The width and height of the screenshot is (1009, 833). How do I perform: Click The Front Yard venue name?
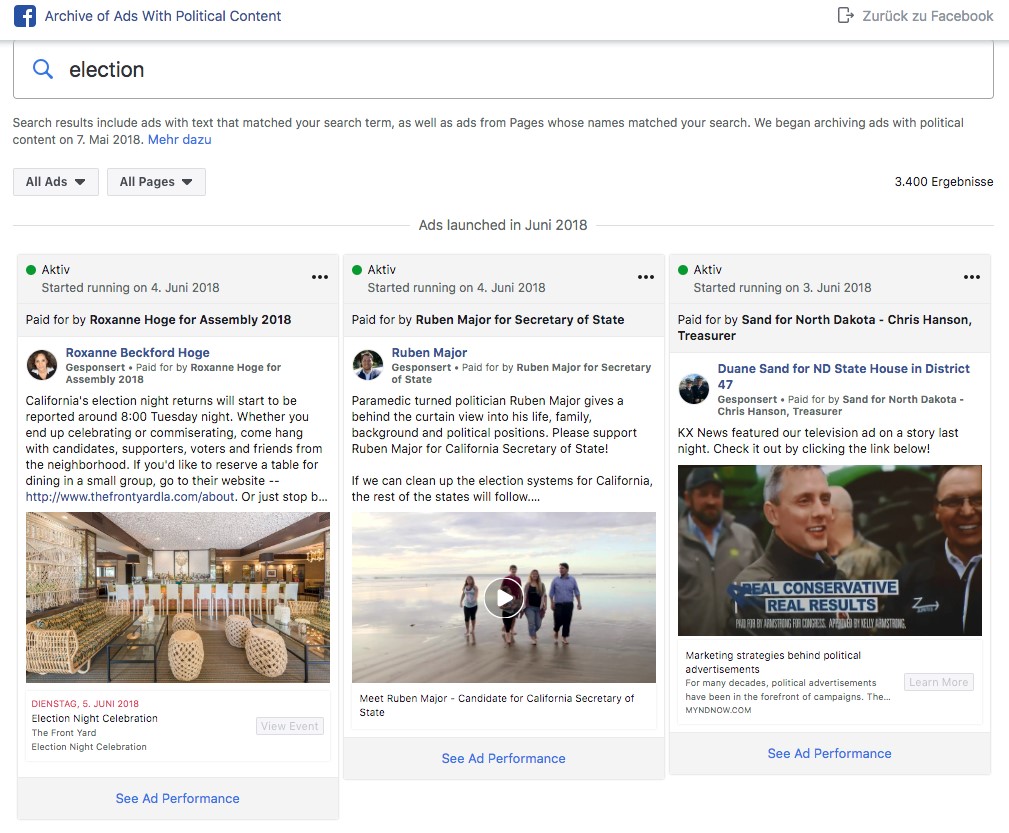(64, 733)
